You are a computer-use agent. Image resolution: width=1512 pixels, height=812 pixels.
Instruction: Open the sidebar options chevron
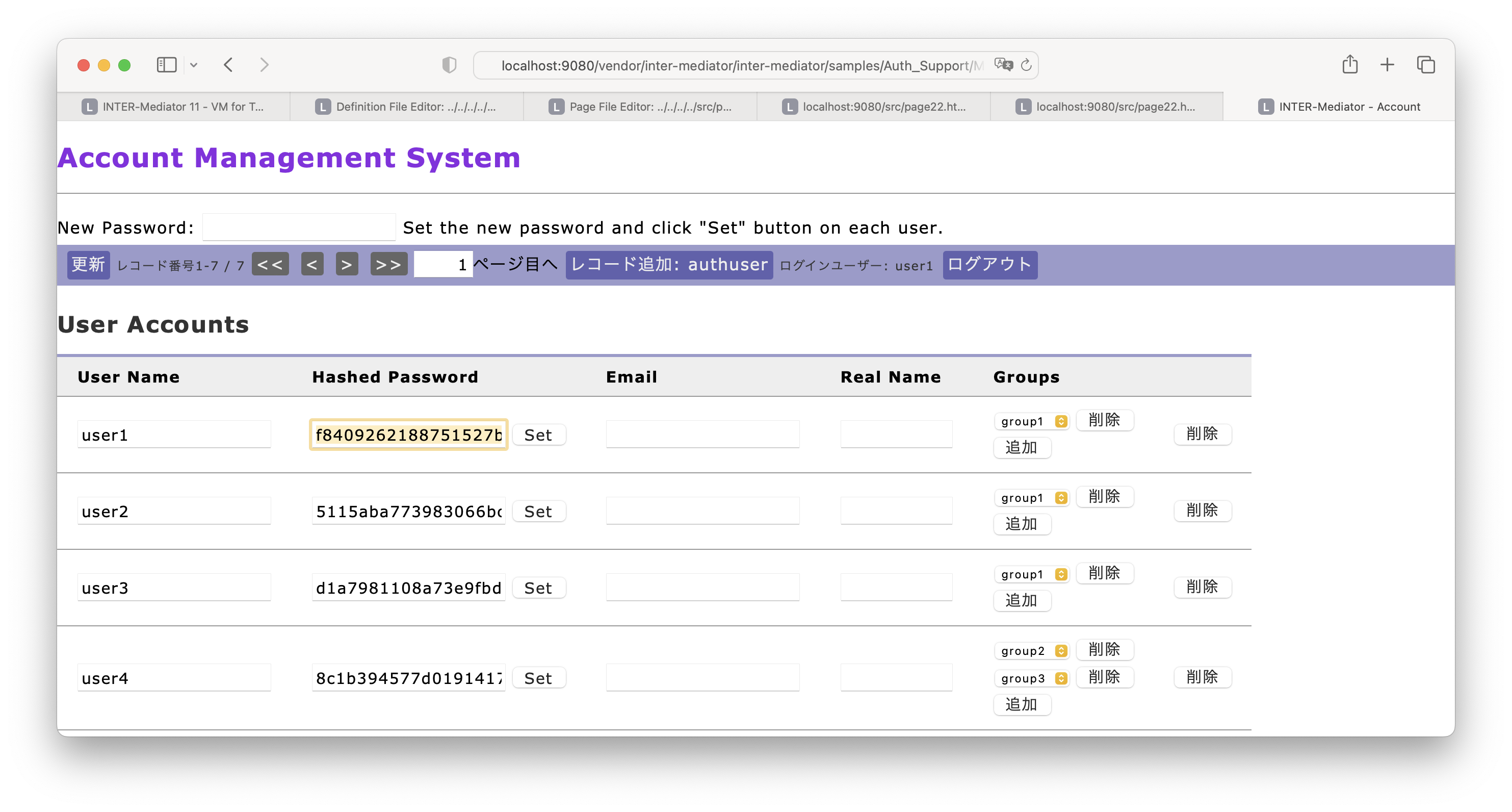pos(194,65)
